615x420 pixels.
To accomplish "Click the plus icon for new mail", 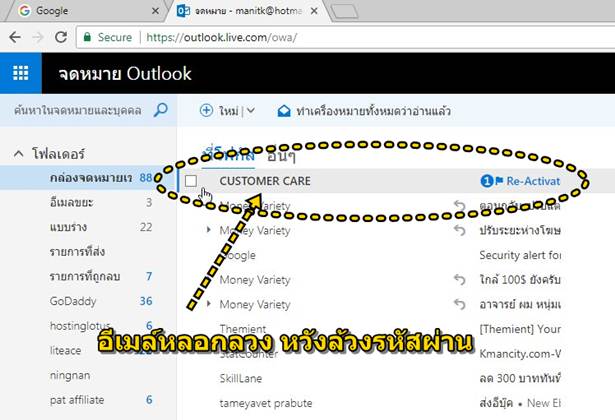I will click(x=206, y=111).
